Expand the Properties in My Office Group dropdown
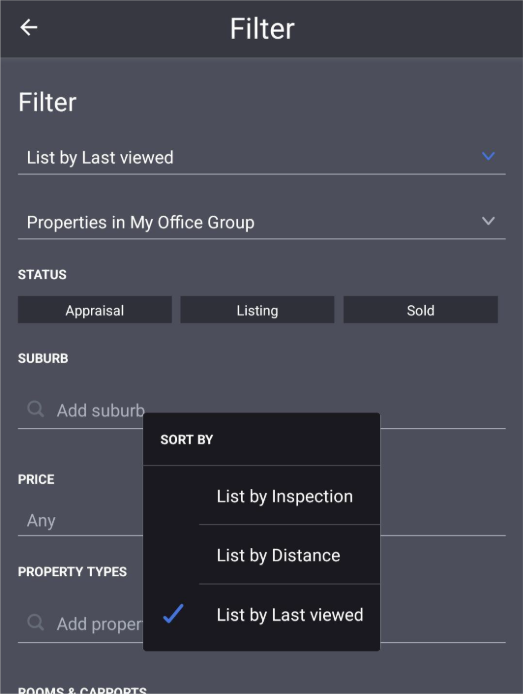Screen dimensions: 523x694 (x=262, y=222)
